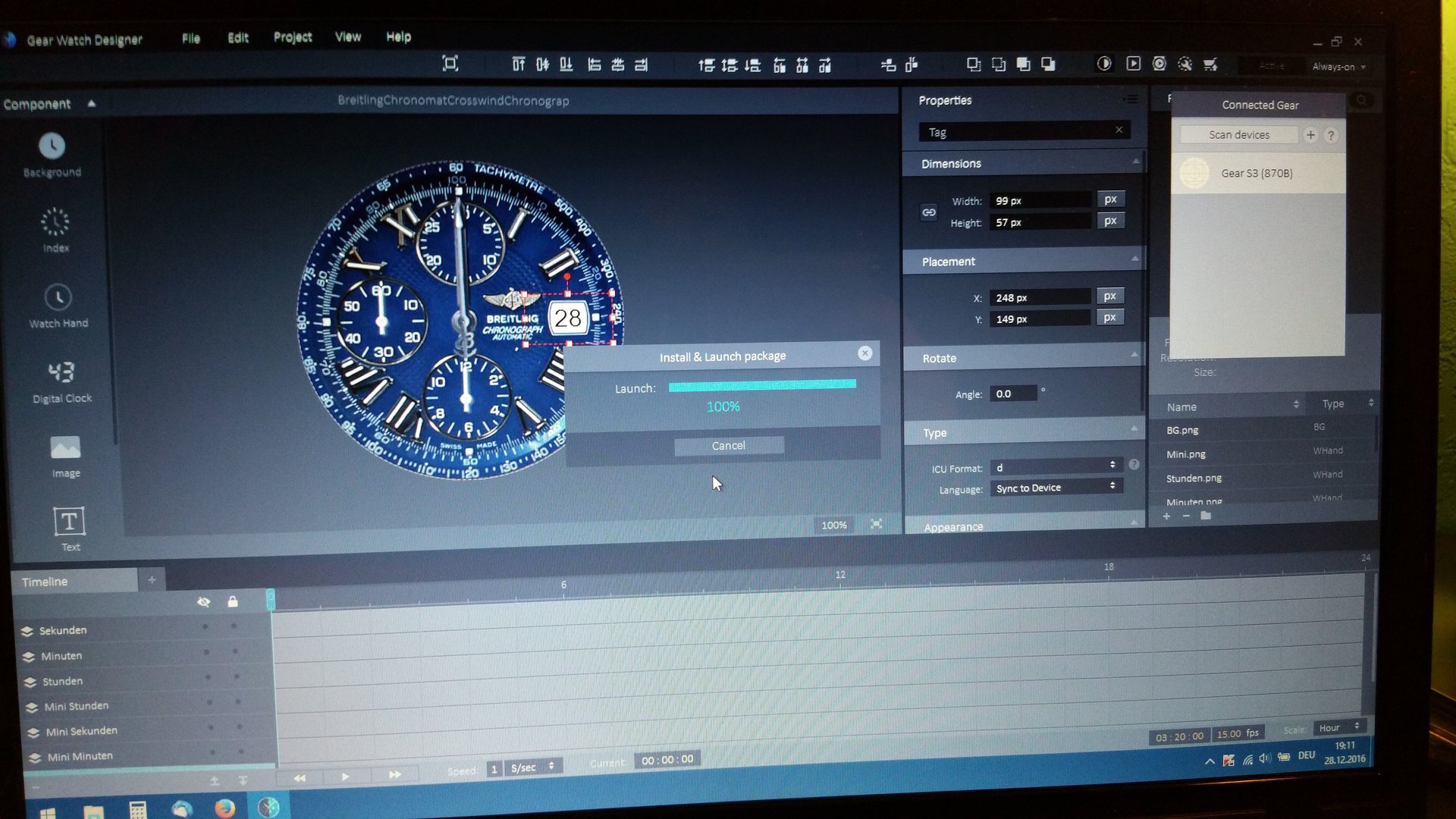Click the run-on-device toolbar icon

(x=1159, y=64)
